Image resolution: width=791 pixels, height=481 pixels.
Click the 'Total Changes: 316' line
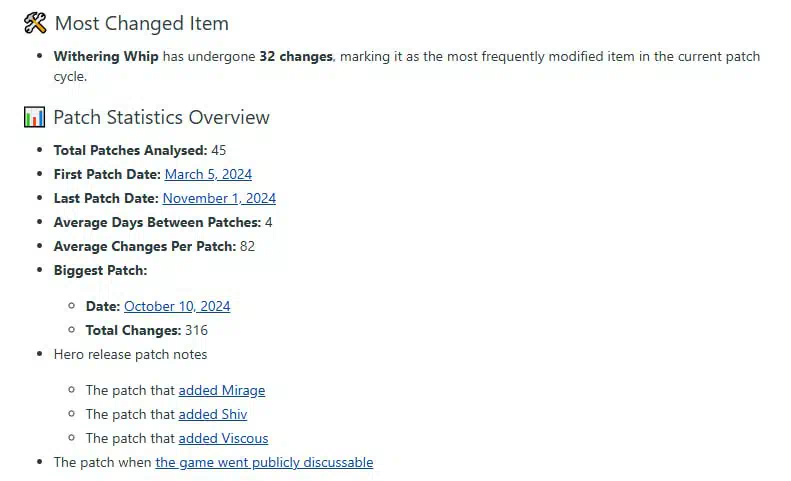point(147,331)
